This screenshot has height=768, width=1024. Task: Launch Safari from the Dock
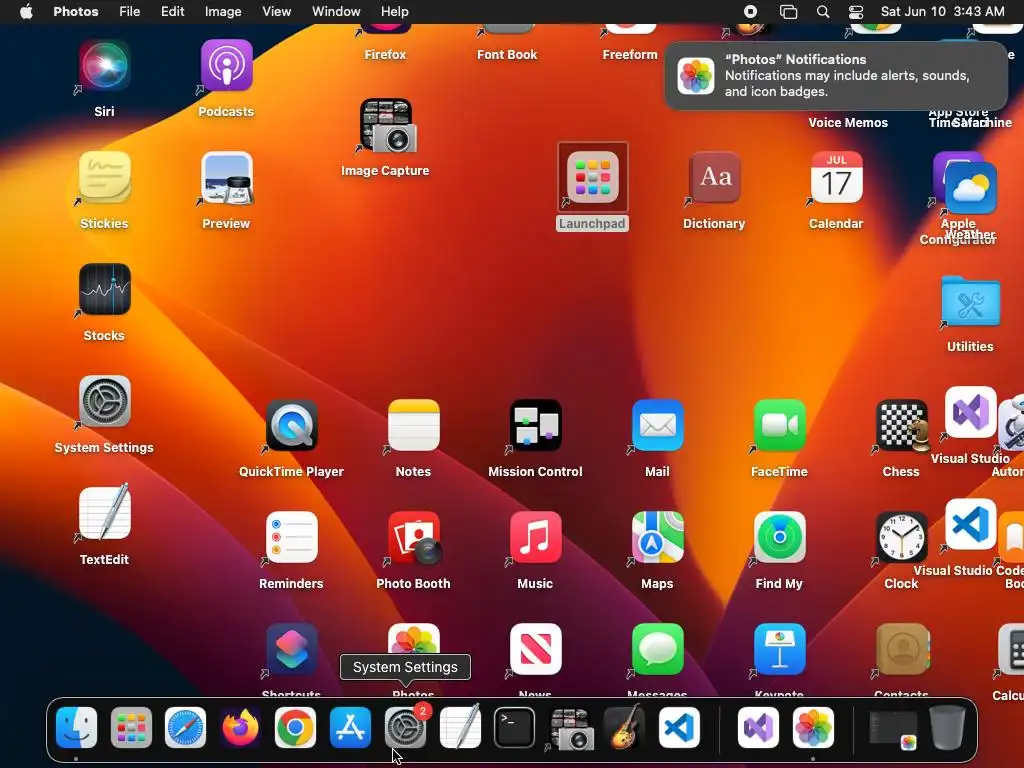185,728
